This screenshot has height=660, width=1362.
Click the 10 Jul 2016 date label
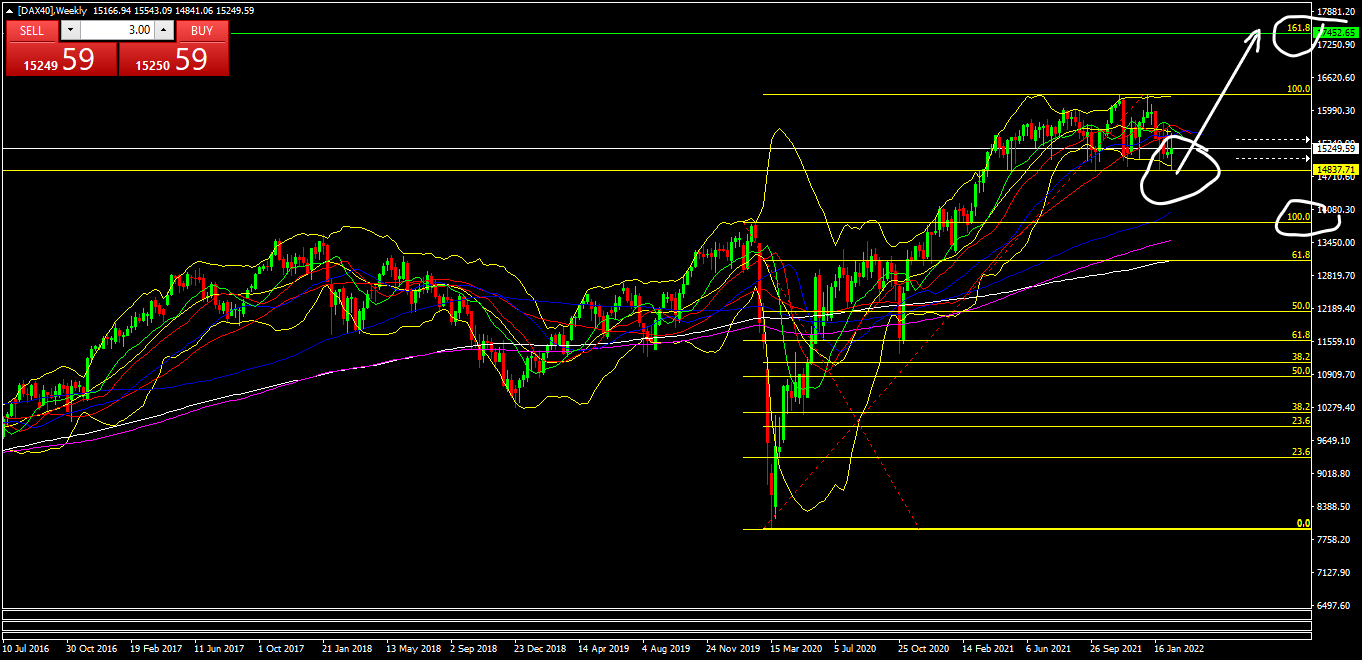pyautogui.click(x=28, y=648)
